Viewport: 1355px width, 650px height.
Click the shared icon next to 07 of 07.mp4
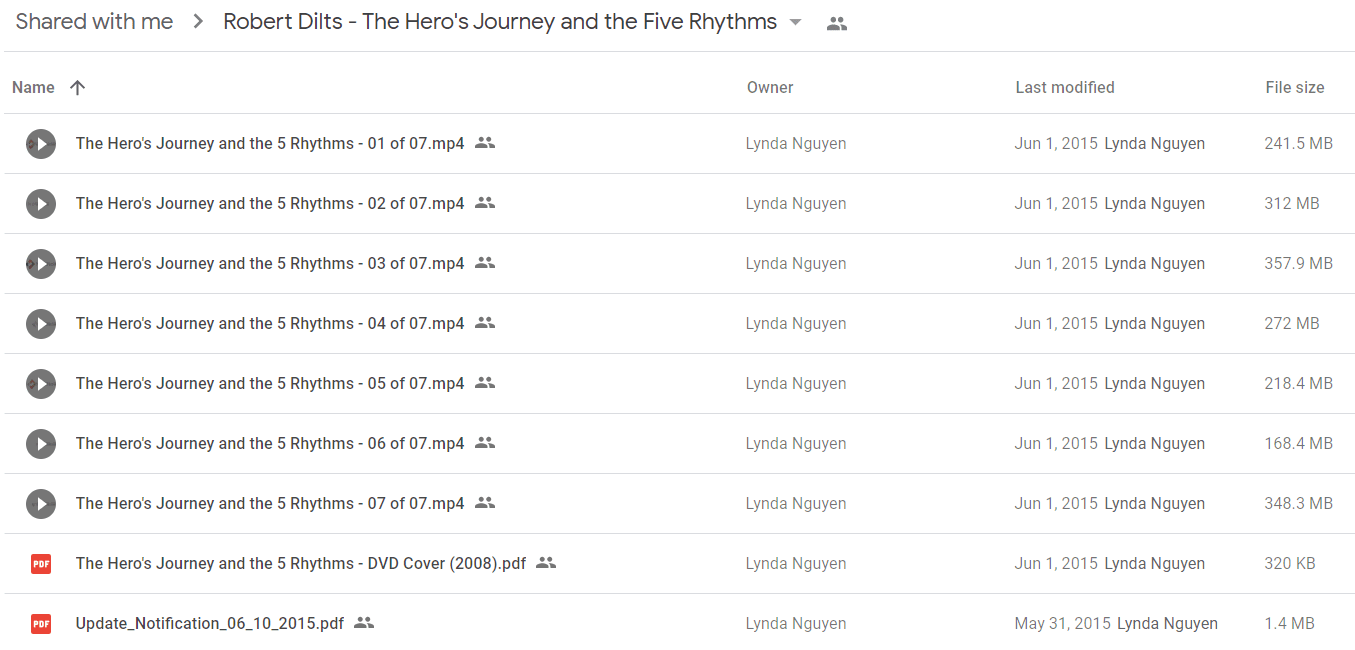(485, 503)
